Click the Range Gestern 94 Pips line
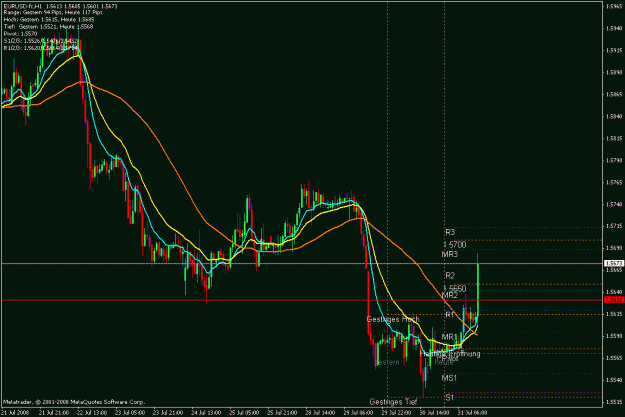 pos(53,13)
